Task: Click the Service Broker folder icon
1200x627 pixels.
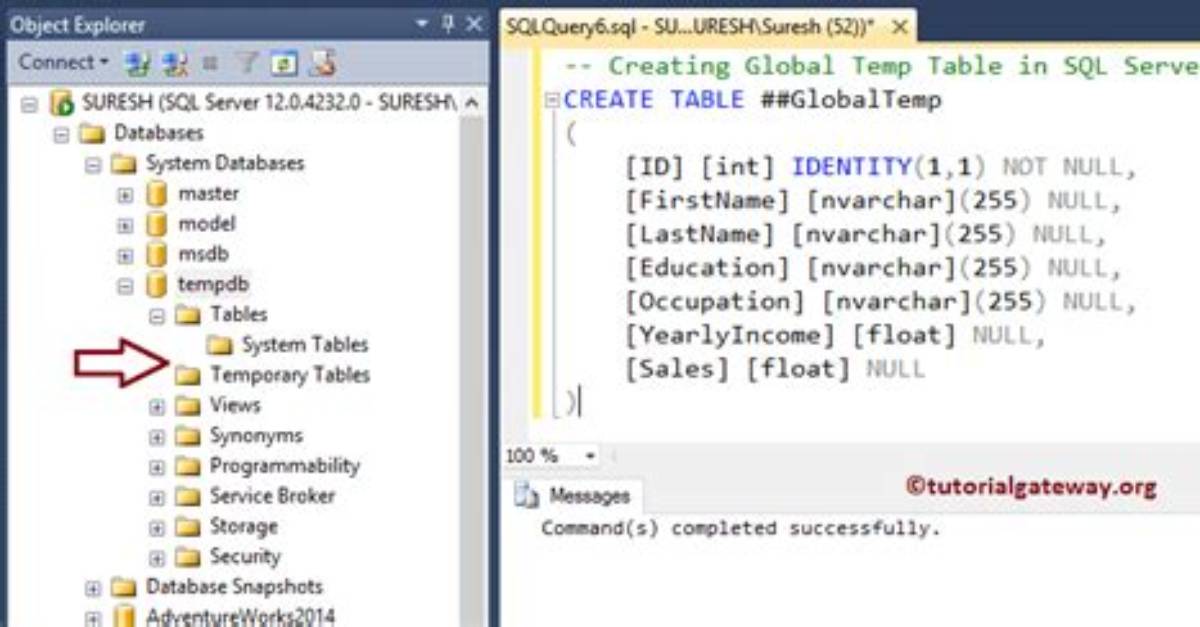Action: 187,496
